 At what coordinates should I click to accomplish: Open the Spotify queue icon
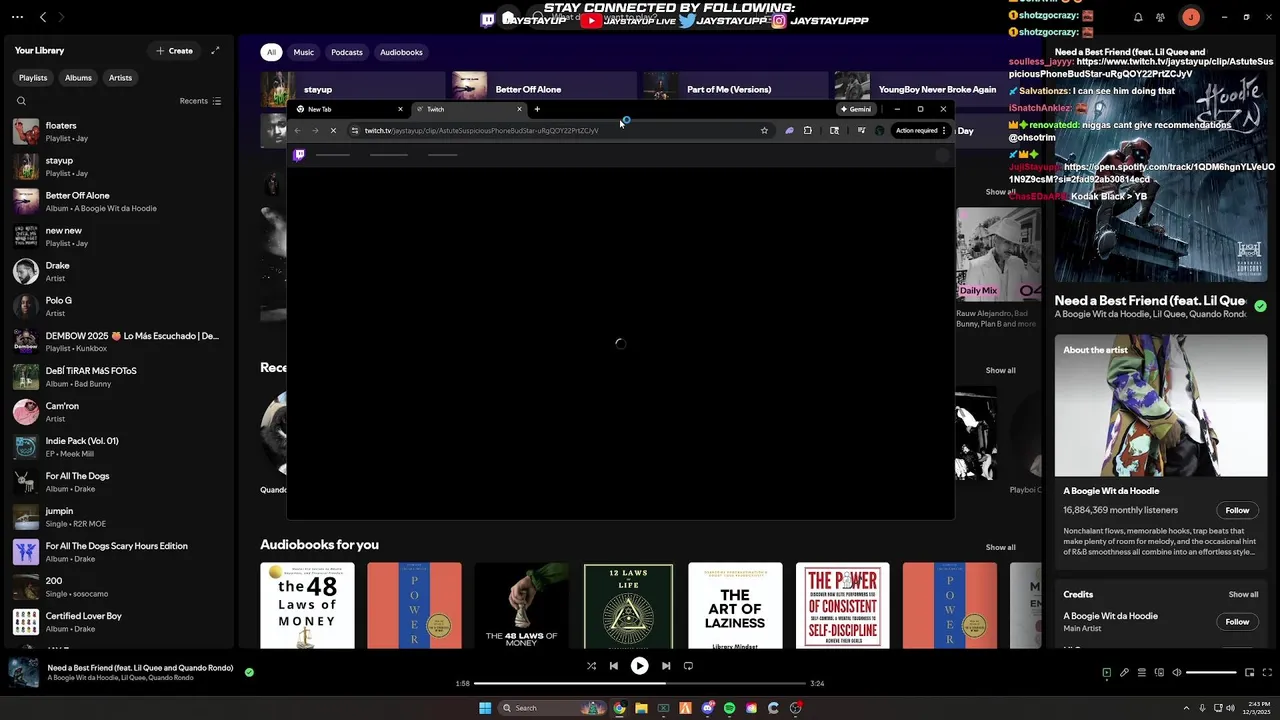pyautogui.click(x=1141, y=673)
